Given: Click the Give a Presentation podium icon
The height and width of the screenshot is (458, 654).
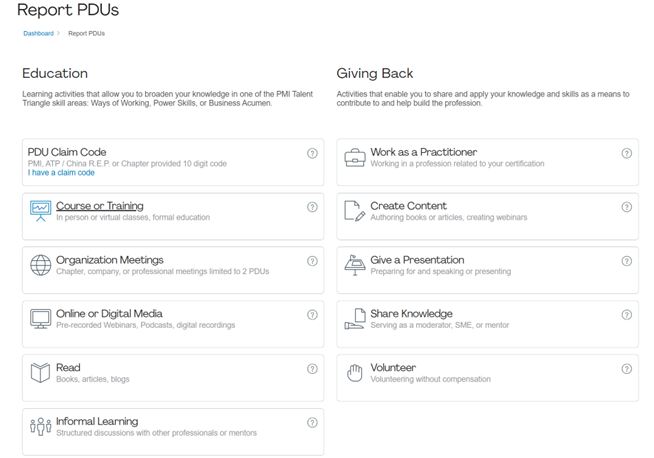Looking at the screenshot, I should tap(355, 265).
